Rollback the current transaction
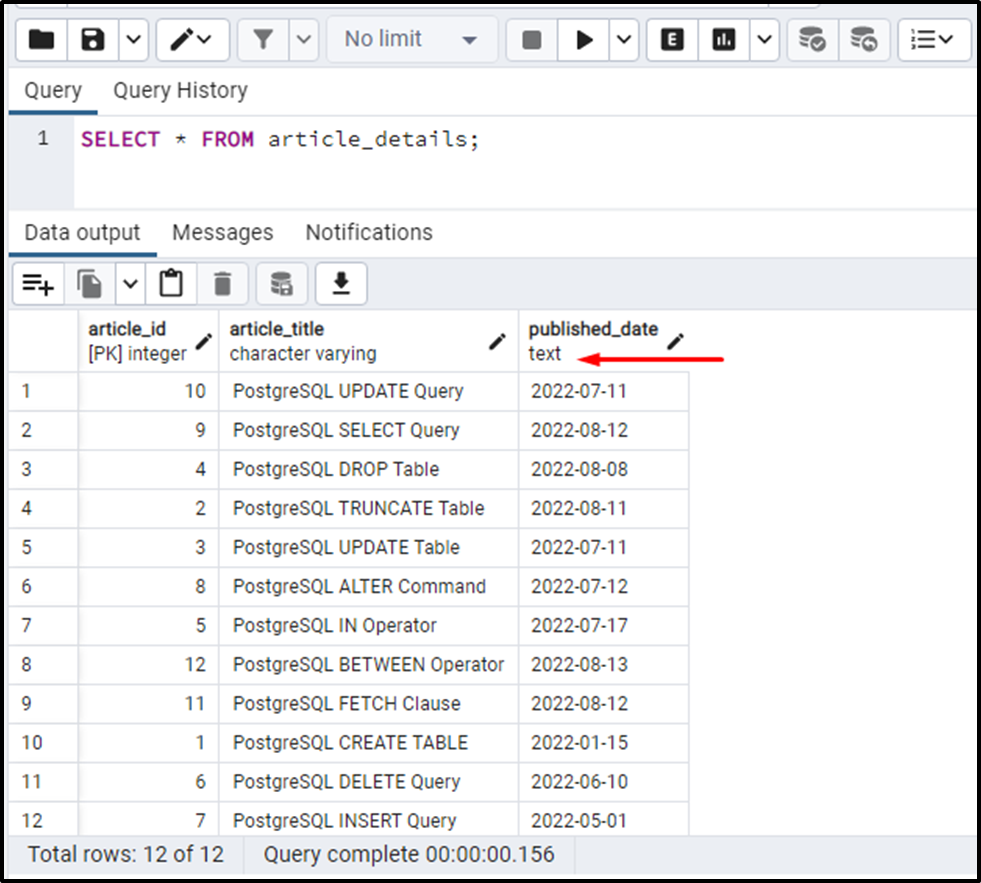 (x=863, y=40)
